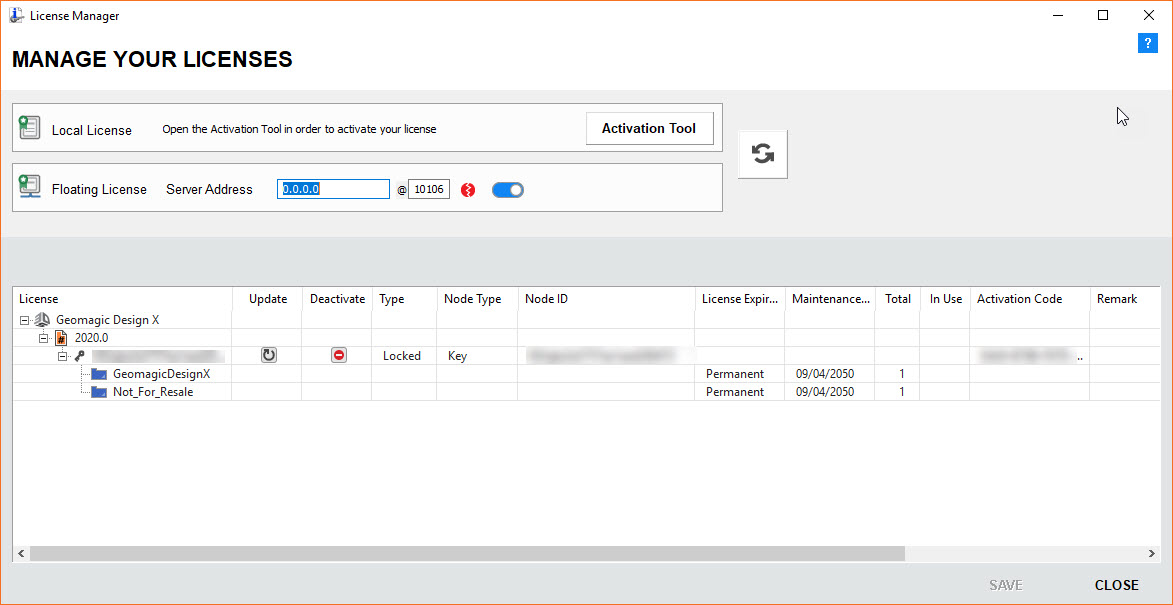This screenshot has width=1173, height=605.
Task: Click the 2020.0 version document icon
Action: coord(60,337)
